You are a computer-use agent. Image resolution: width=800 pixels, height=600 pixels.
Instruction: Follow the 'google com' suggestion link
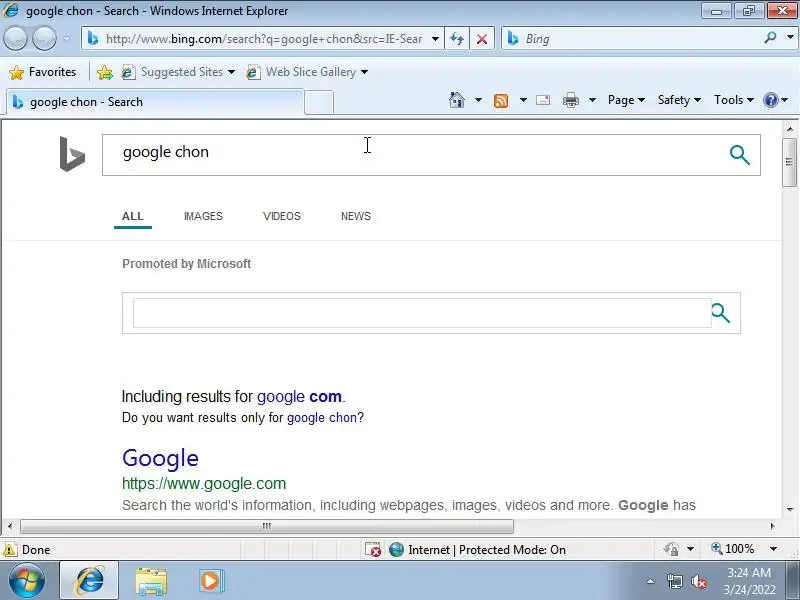point(299,396)
